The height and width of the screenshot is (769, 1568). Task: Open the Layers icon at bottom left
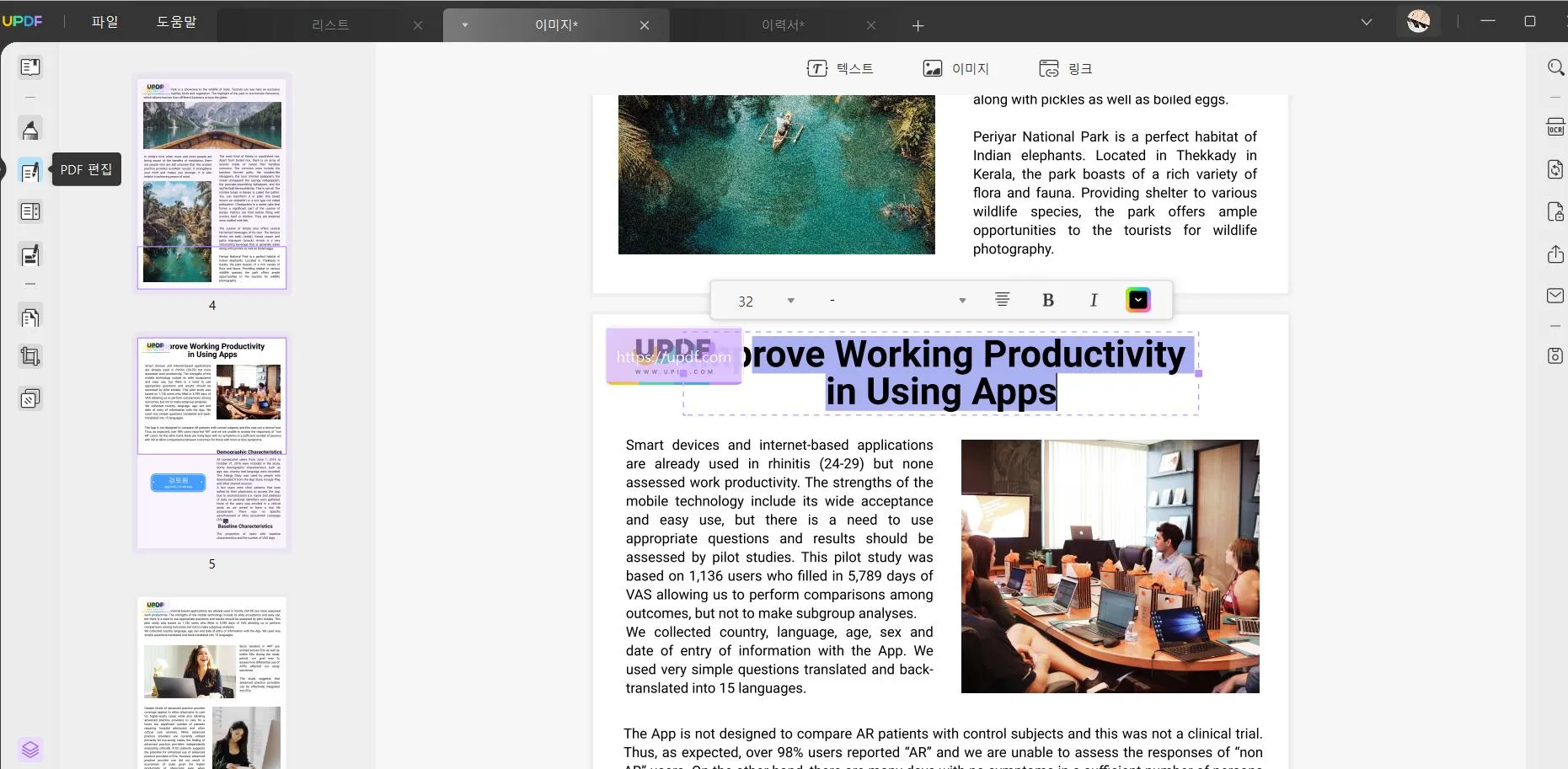30,750
